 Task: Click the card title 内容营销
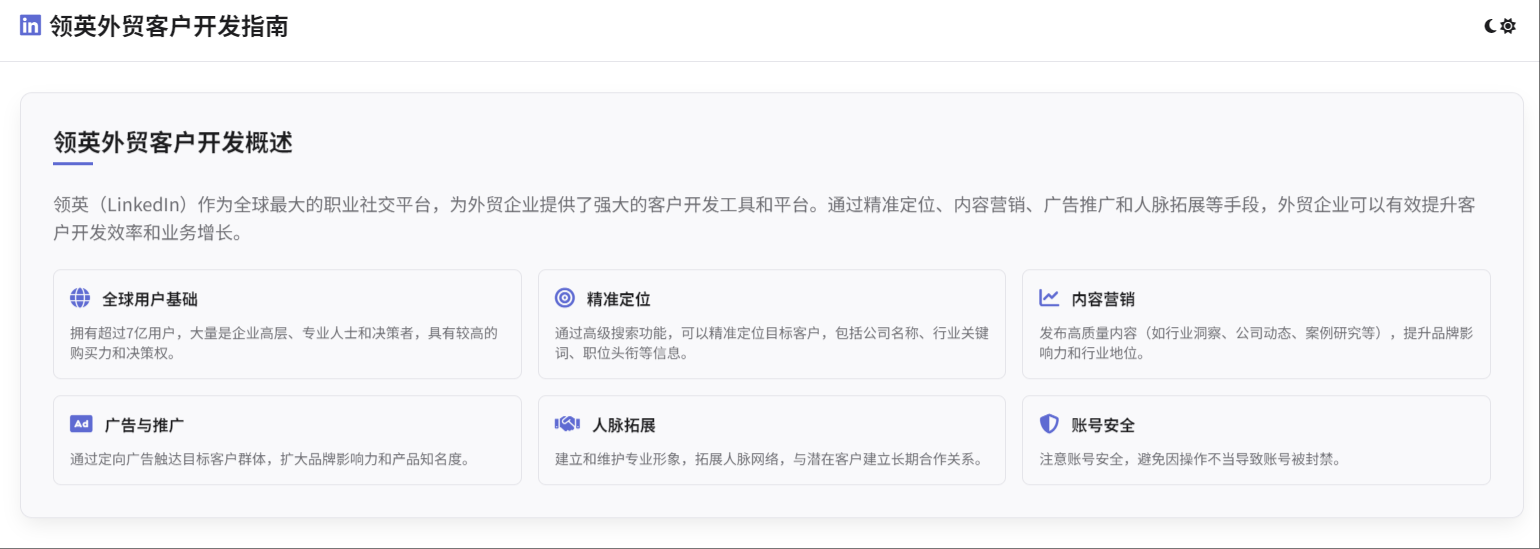point(1103,299)
